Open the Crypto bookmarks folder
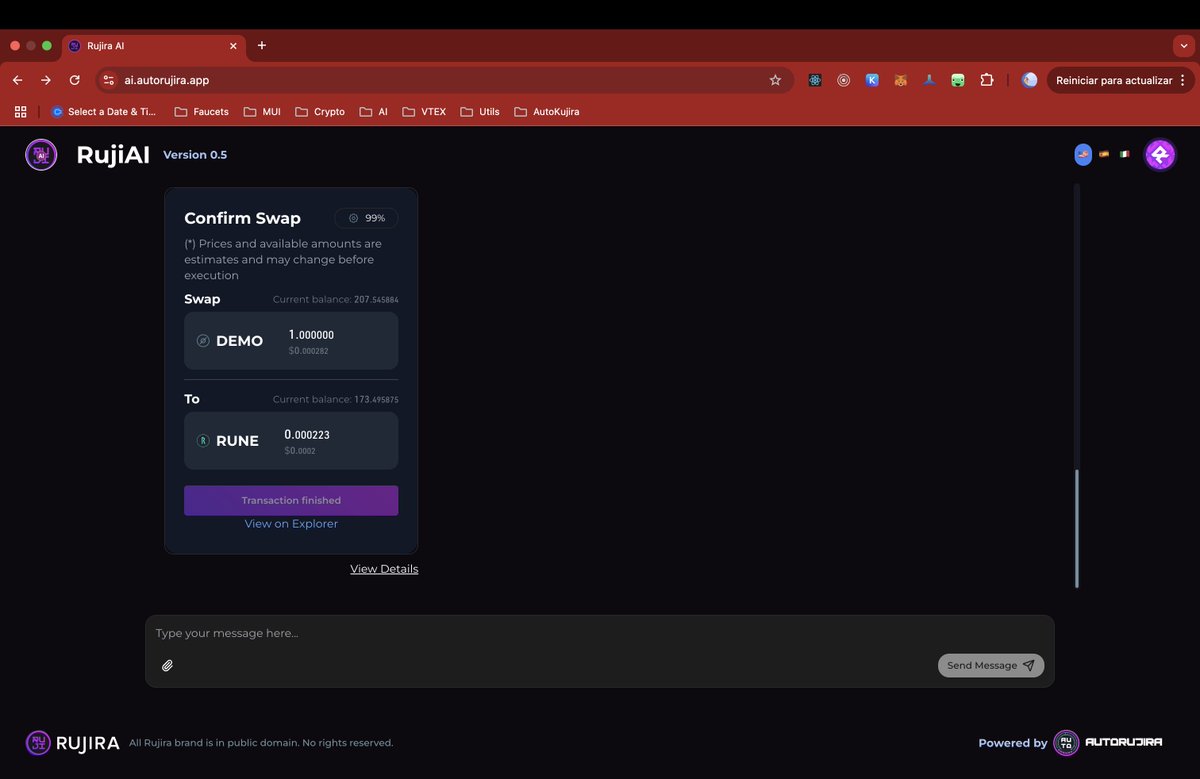This screenshot has width=1200, height=779. pyautogui.click(x=319, y=112)
